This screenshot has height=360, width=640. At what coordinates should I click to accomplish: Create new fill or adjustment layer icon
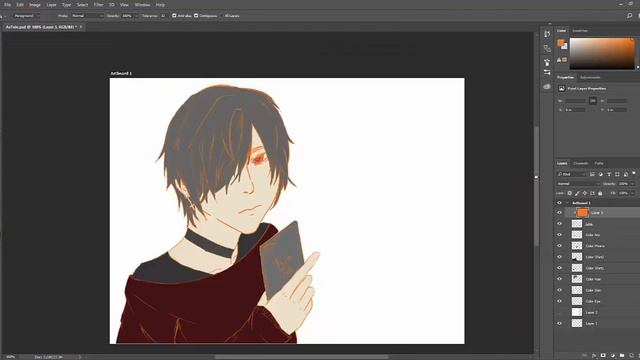pyautogui.click(x=612, y=356)
